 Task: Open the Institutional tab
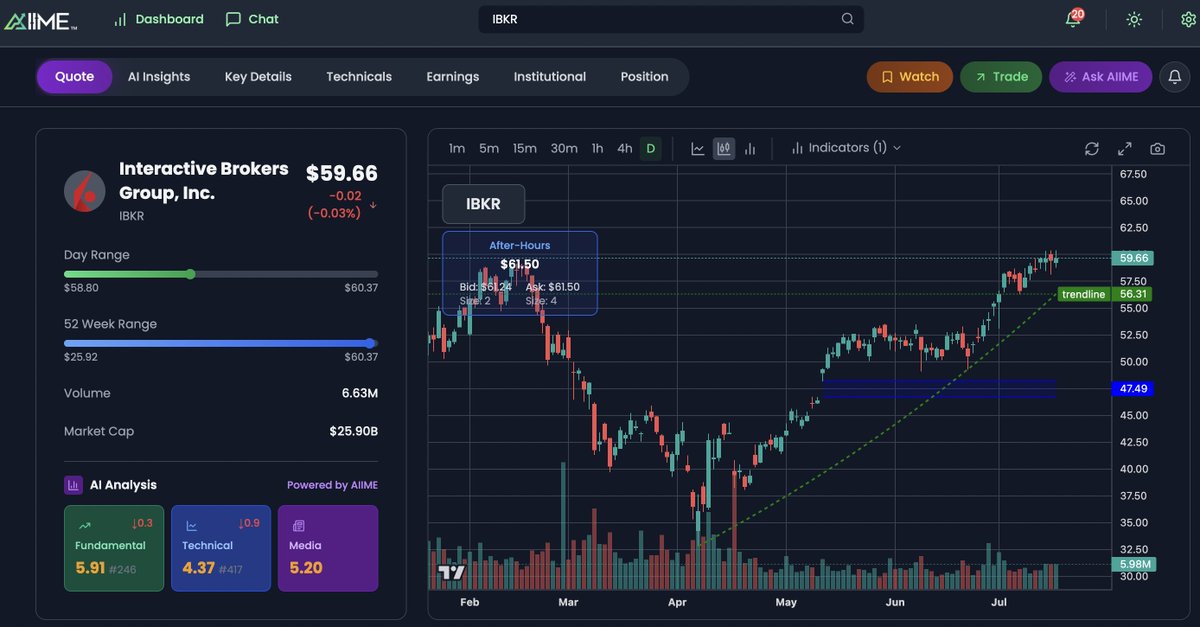click(x=550, y=77)
